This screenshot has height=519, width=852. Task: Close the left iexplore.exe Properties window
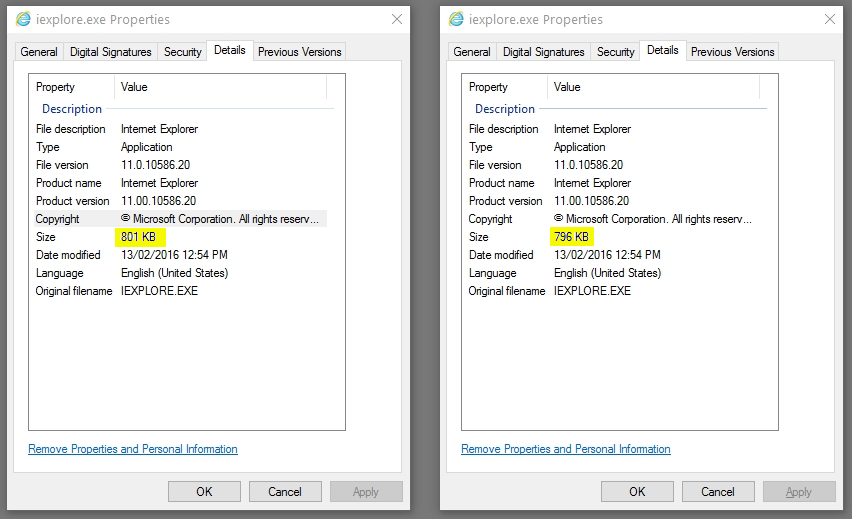[397, 19]
